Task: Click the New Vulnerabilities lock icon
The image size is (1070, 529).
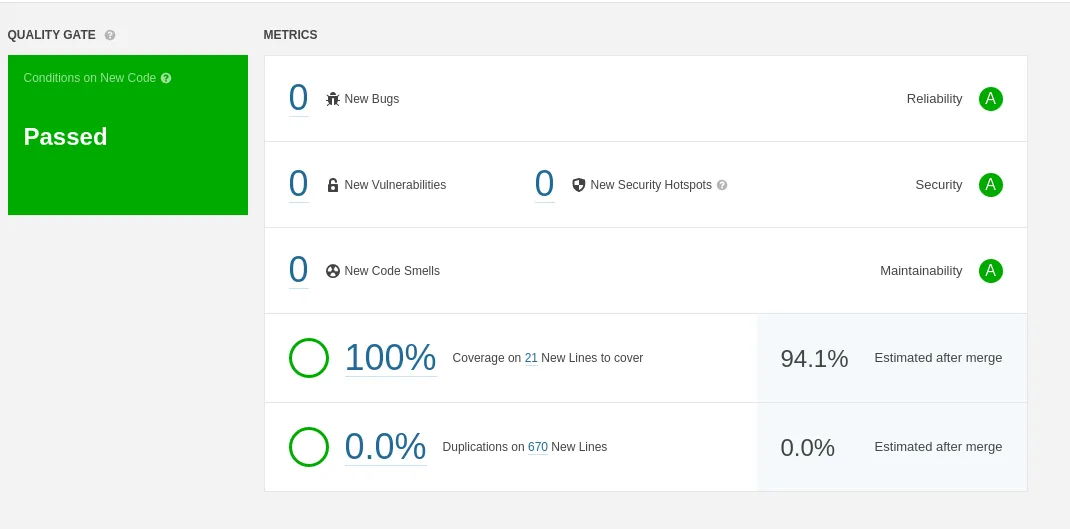Action: [x=333, y=185]
